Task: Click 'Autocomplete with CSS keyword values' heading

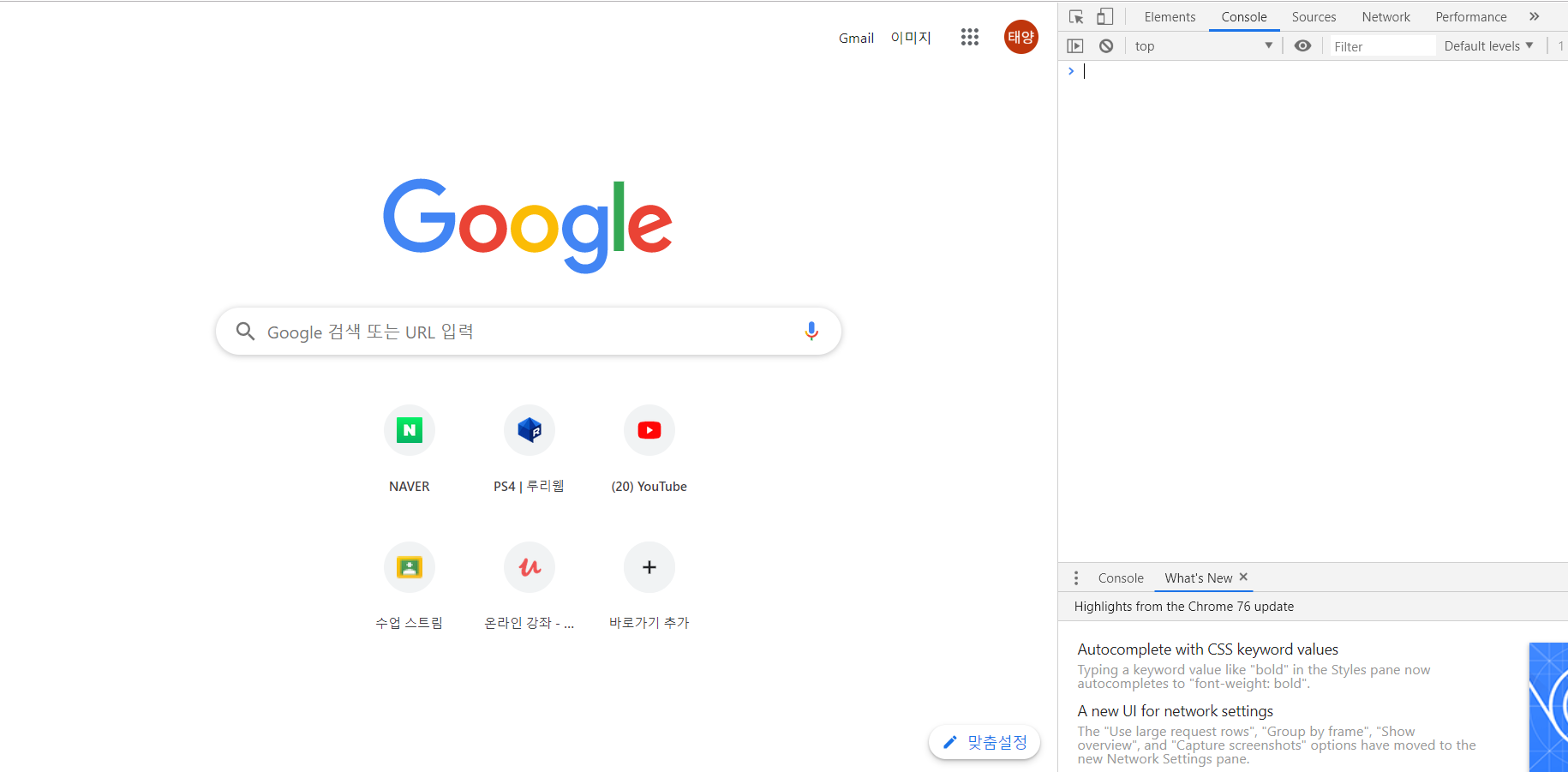Action: tap(1207, 649)
